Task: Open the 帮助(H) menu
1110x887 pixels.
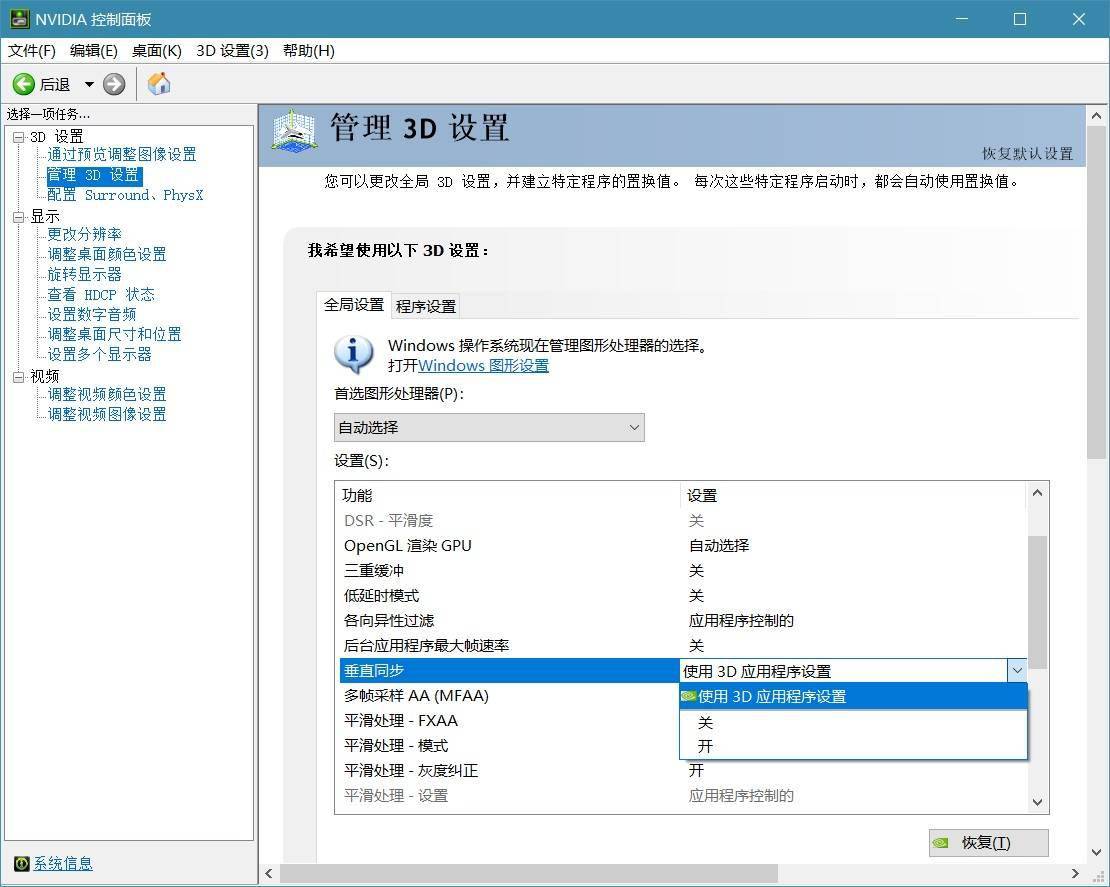Action: point(309,51)
